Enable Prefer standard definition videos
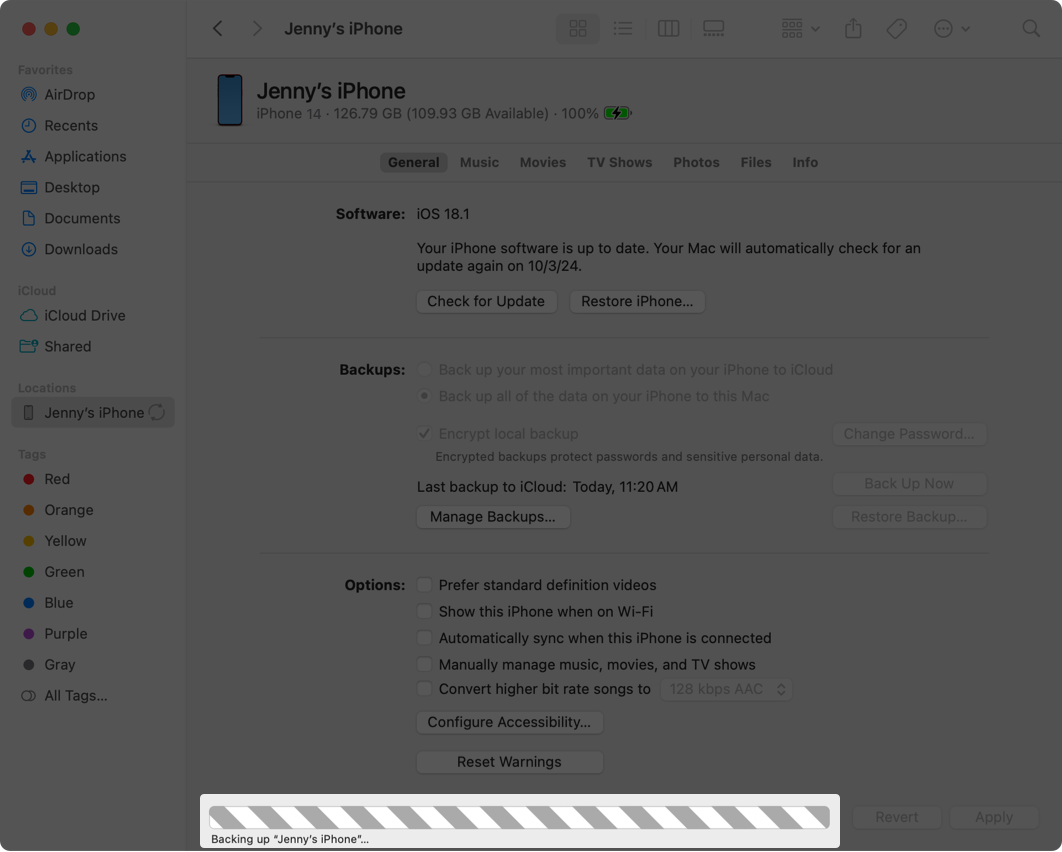This screenshot has width=1062, height=852. pyautogui.click(x=425, y=585)
